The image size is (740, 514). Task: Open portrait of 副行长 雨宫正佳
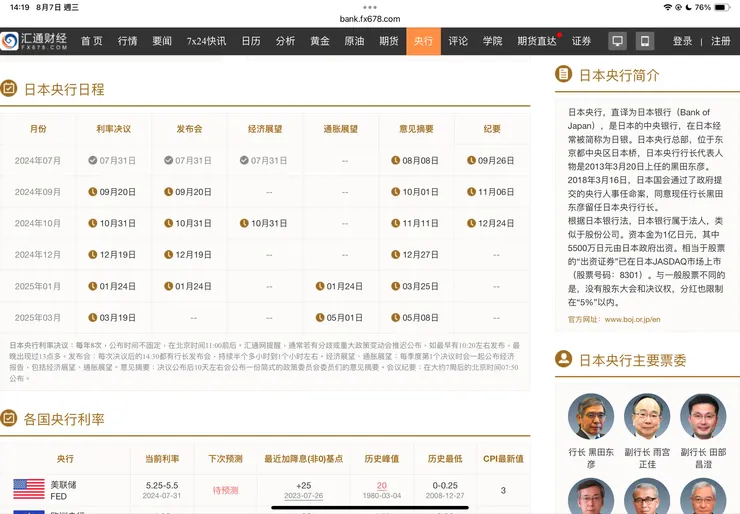(647, 416)
